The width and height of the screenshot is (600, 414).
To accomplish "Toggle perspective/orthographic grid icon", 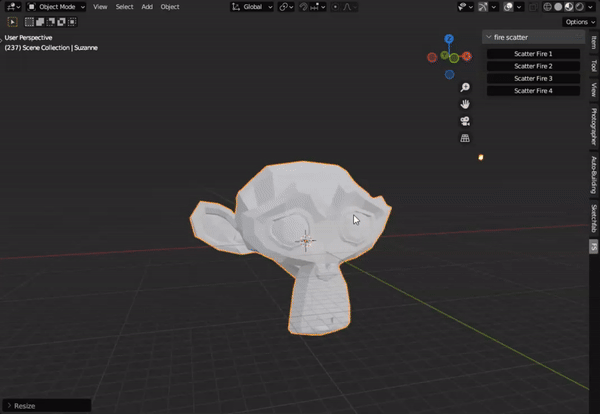I will click(465, 138).
